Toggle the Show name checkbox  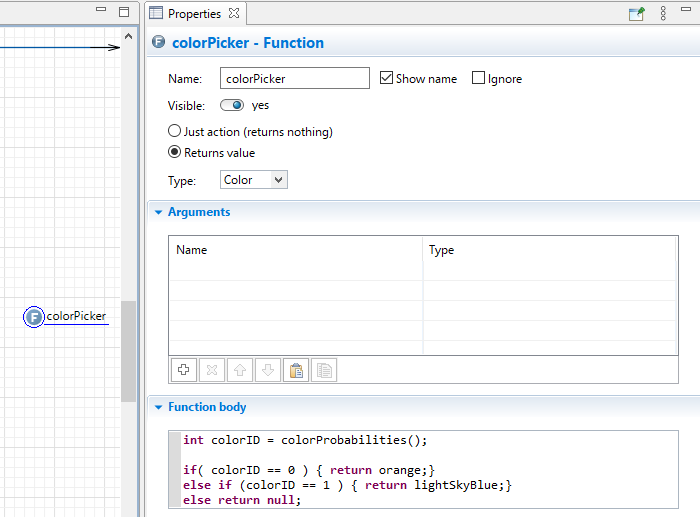[x=386, y=78]
